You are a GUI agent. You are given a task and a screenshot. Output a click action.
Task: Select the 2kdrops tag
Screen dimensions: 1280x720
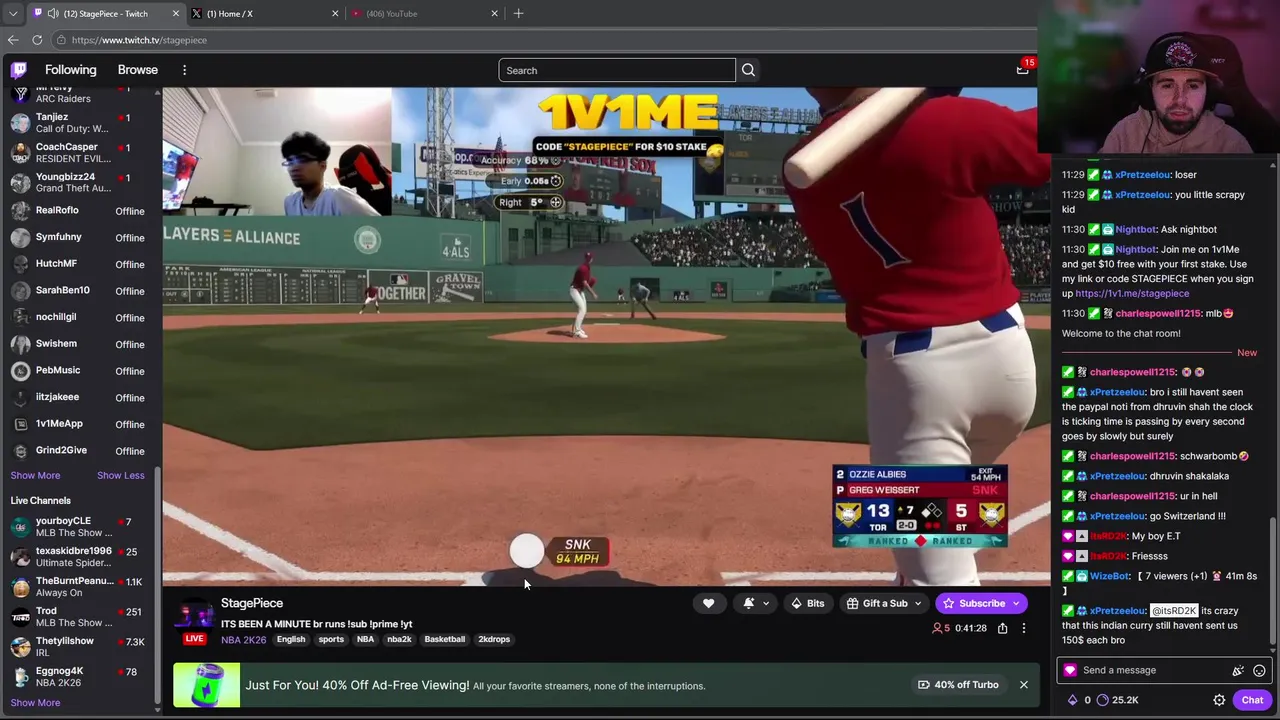[x=494, y=639]
